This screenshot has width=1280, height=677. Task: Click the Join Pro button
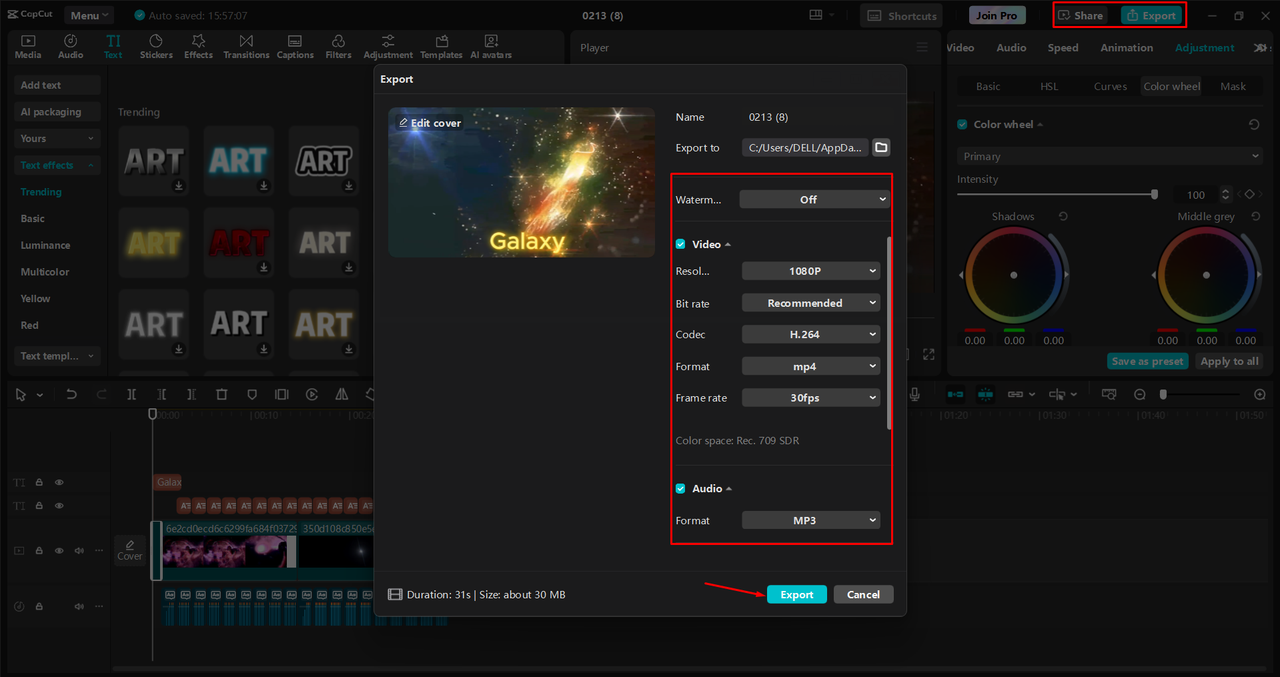tap(997, 16)
